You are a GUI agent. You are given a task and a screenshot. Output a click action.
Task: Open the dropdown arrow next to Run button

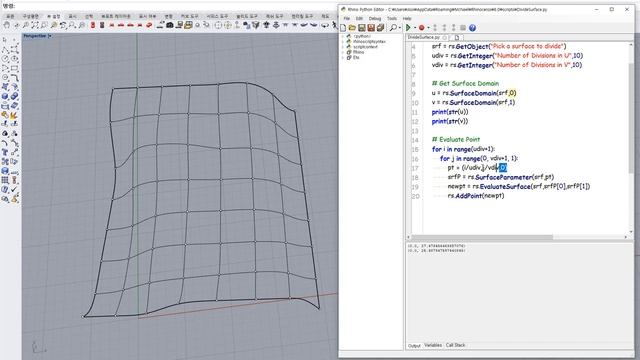click(x=414, y=28)
